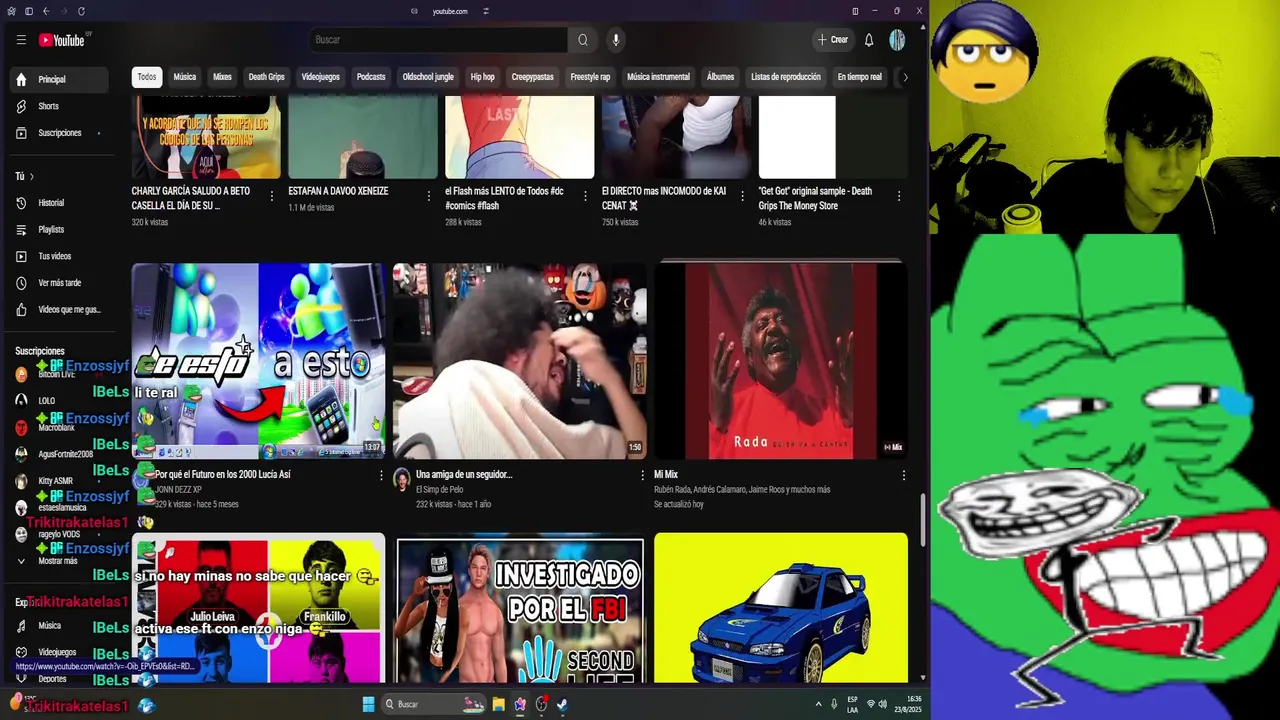Select the Álbumes filter chip

tap(720, 77)
